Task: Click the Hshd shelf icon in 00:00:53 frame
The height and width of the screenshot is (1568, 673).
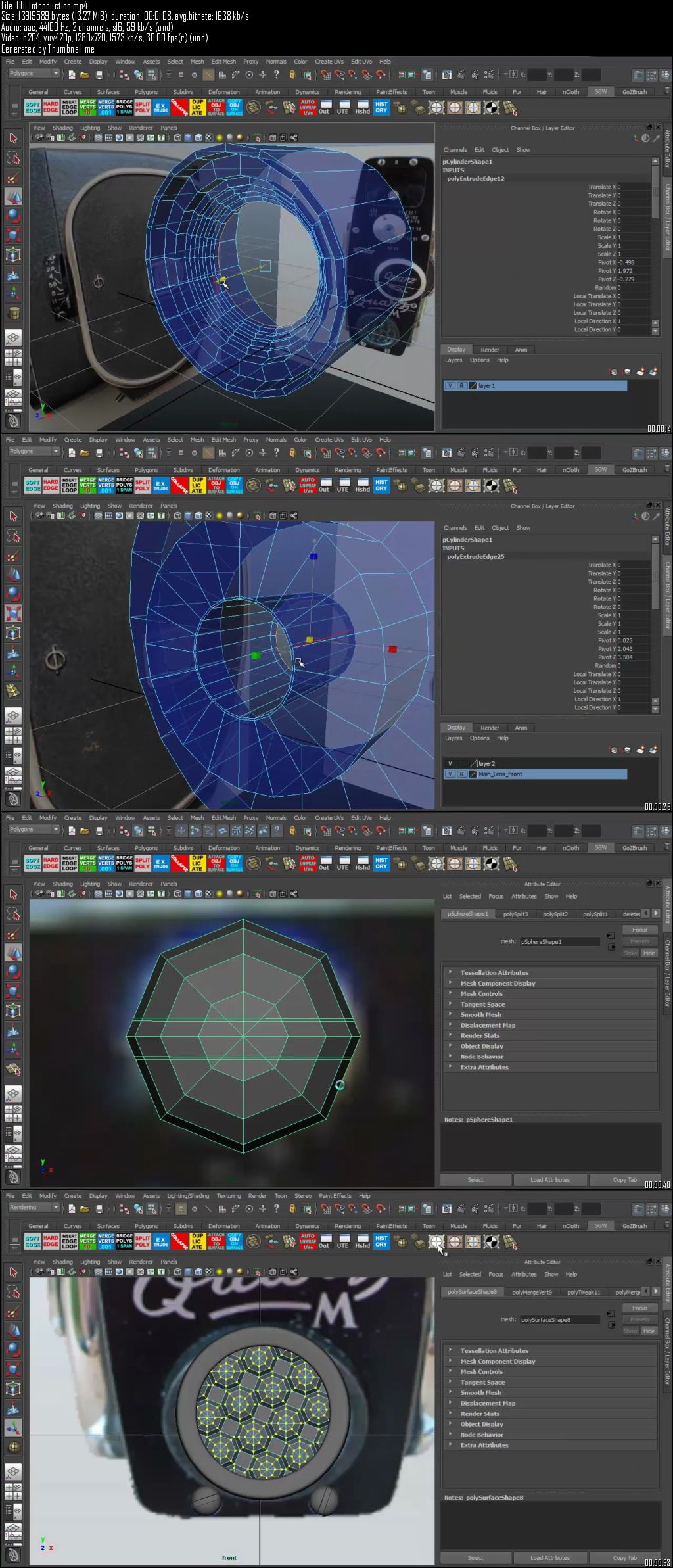Action: tap(363, 1242)
